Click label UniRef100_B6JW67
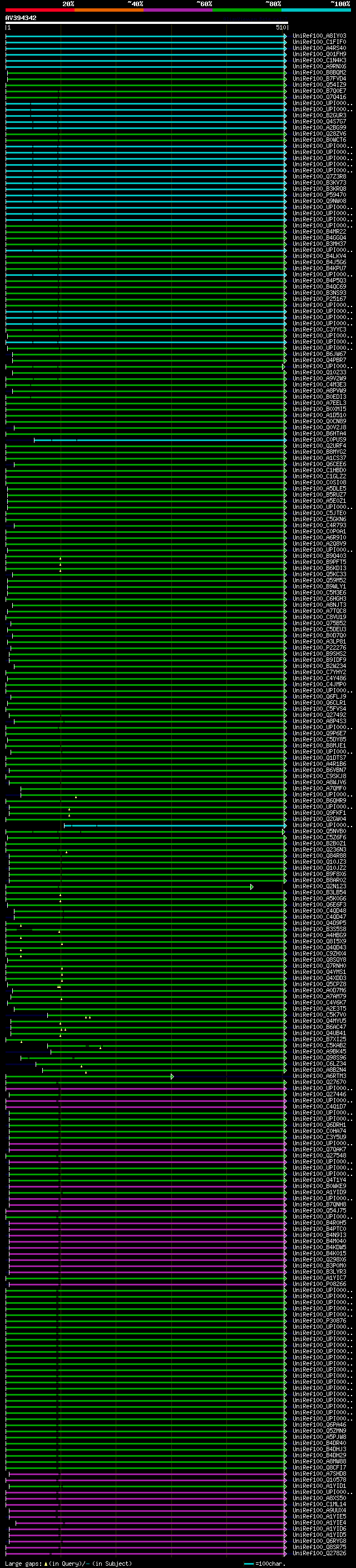The height and width of the screenshot is (1568, 356). point(319,354)
